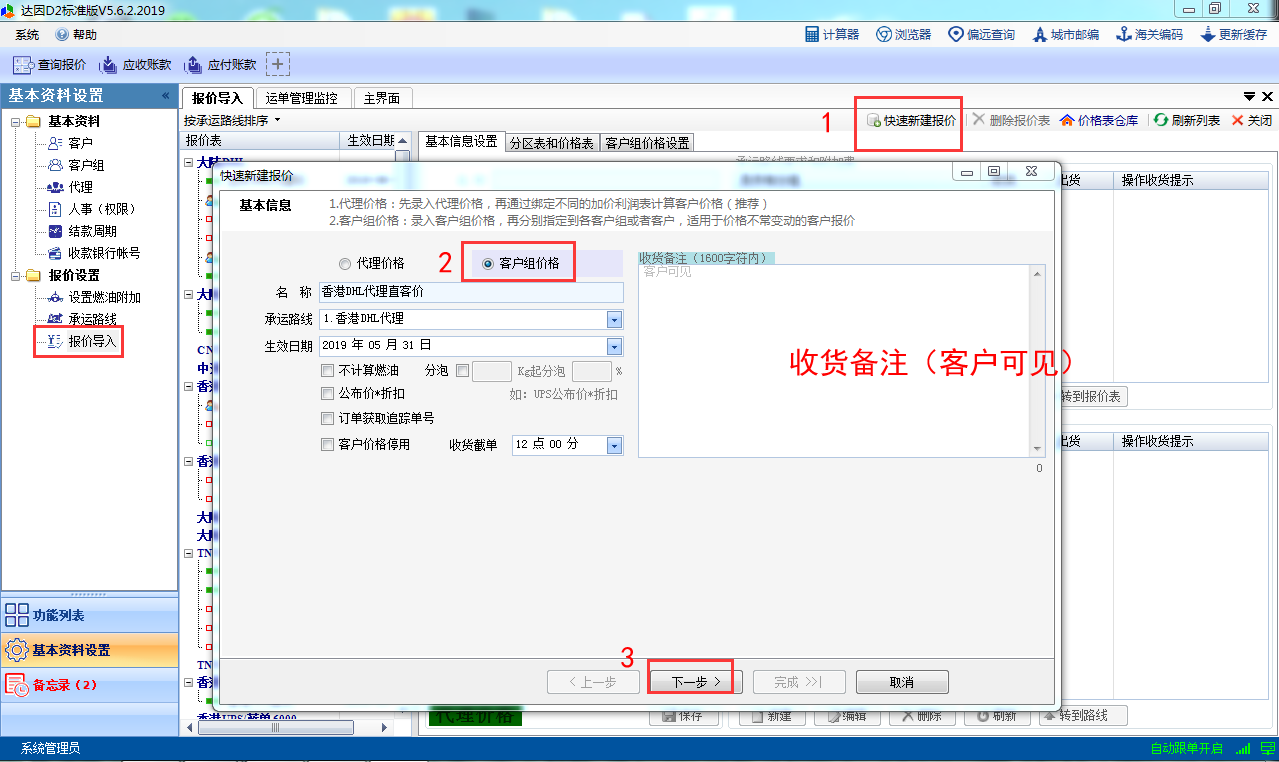This screenshot has width=1279, height=762.
Task: Tick the 订单获取追踪单号 checkbox
Action: coord(328,418)
